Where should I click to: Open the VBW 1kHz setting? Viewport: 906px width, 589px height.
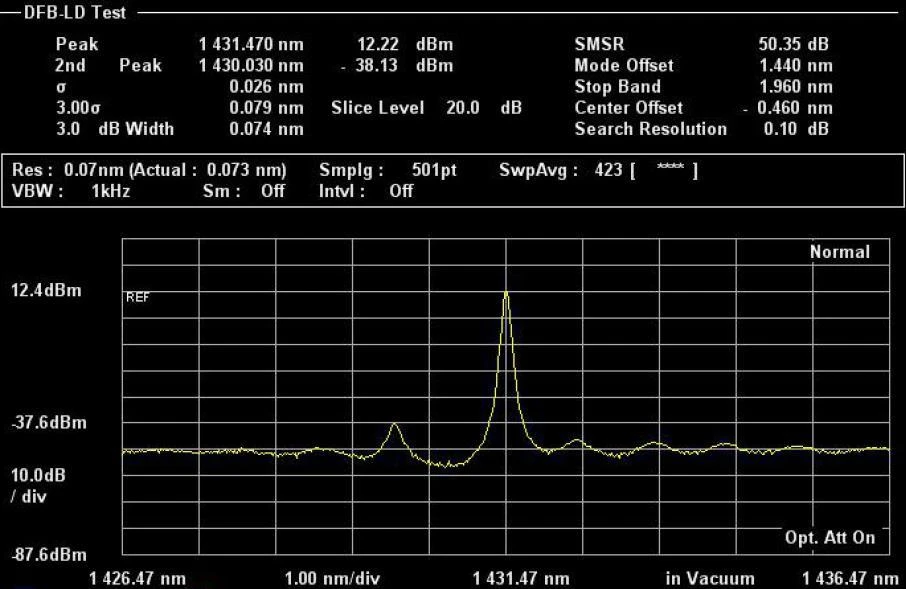coord(72,191)
